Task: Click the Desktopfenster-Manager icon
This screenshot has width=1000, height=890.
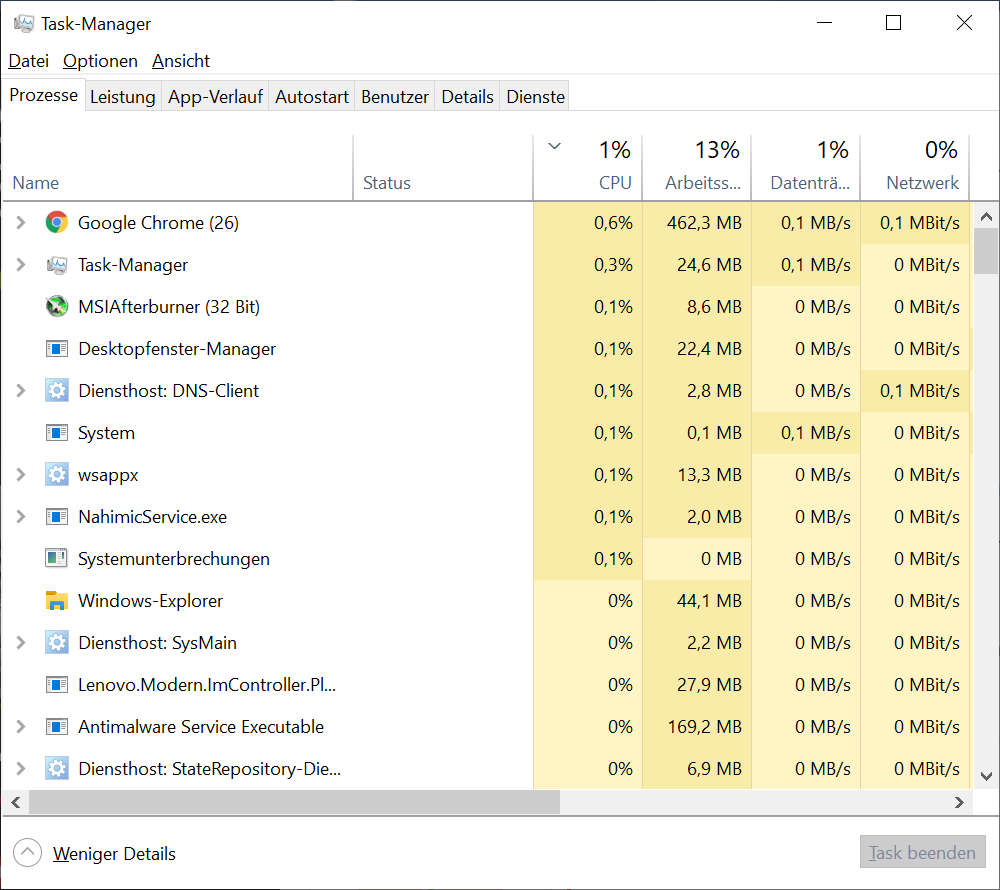Action: [56, 348]
